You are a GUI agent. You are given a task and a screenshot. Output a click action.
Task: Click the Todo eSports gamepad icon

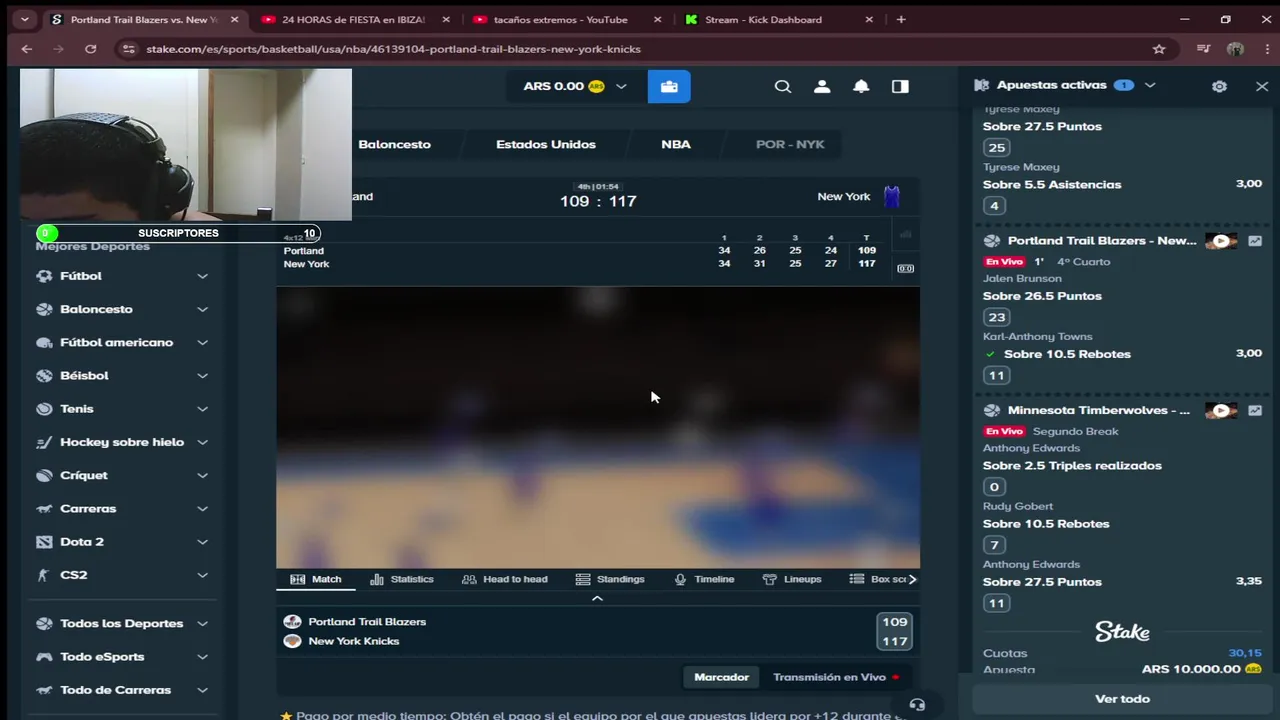coord(44,657)
